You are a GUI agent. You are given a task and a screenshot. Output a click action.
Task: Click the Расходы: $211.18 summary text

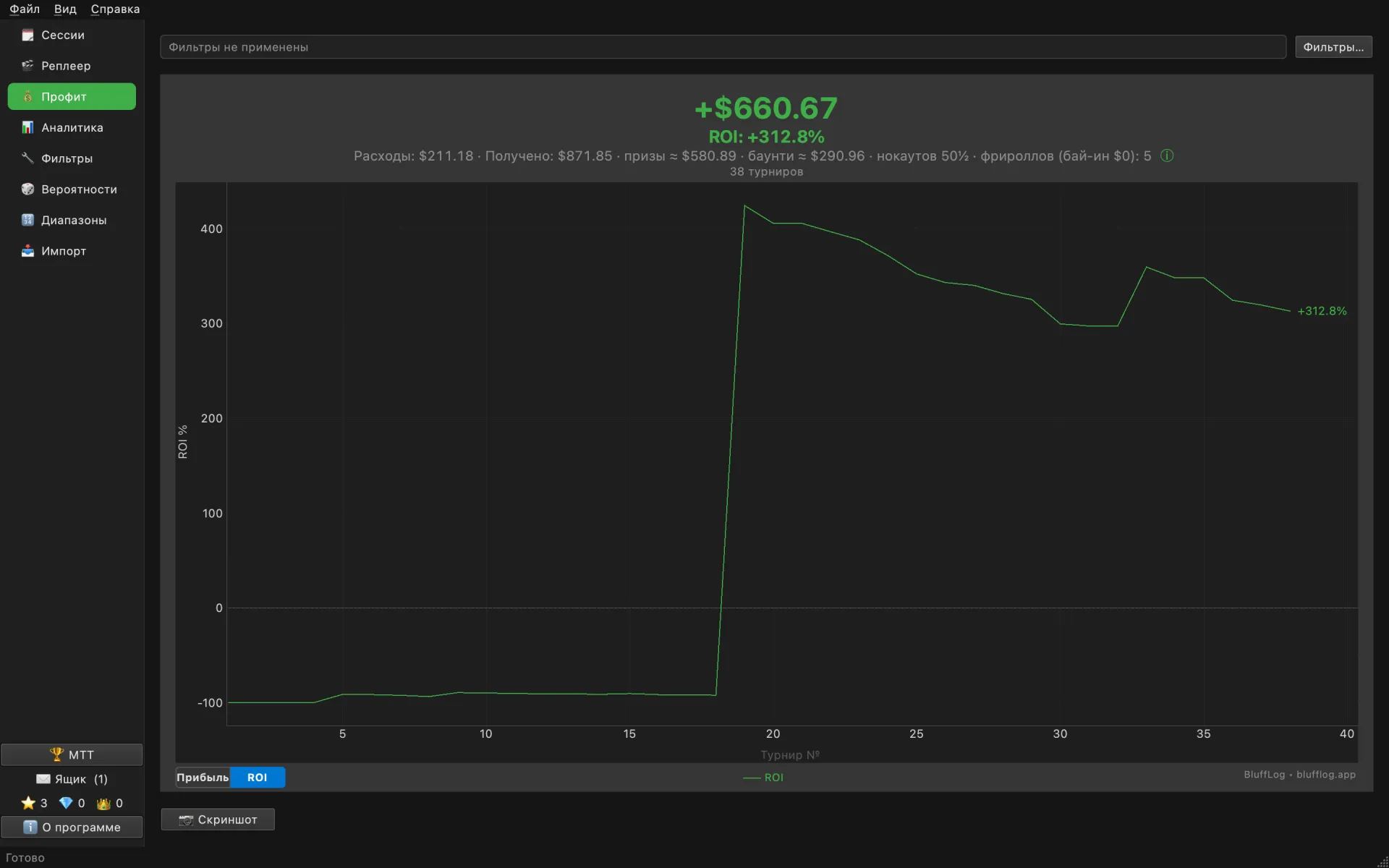tap(413, 156)
